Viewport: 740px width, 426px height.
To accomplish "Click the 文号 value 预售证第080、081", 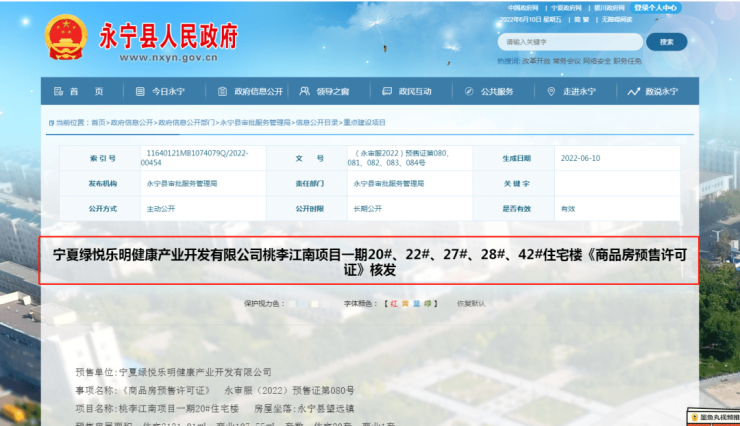I will coord(399,158).
